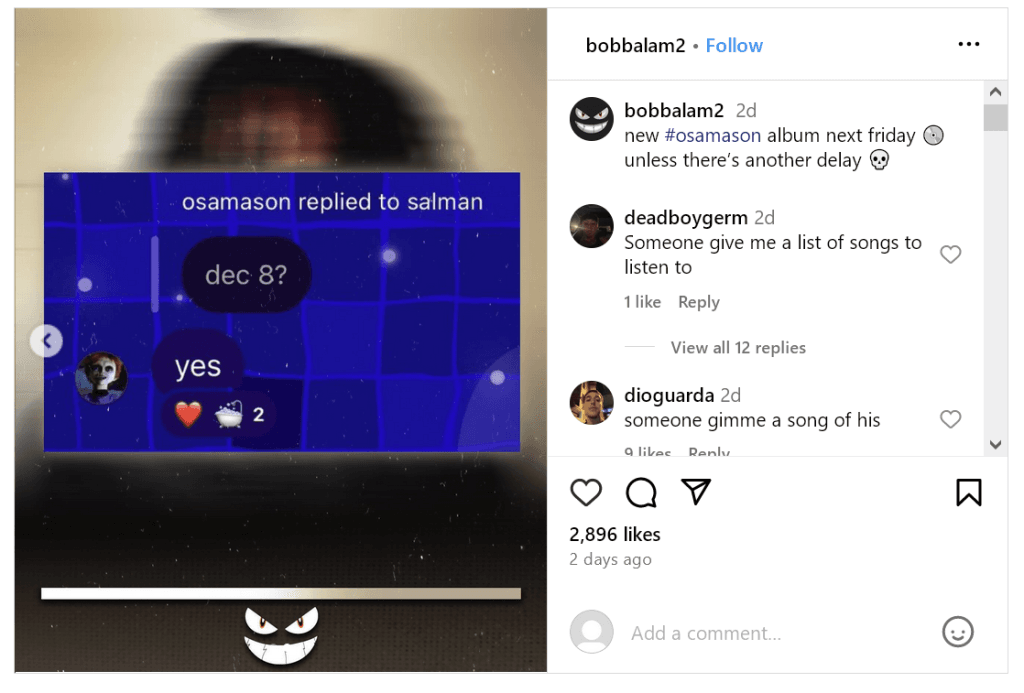Share the post with the paper plane icon
This screenshot has height=693, width=1024.
point(696,492)
